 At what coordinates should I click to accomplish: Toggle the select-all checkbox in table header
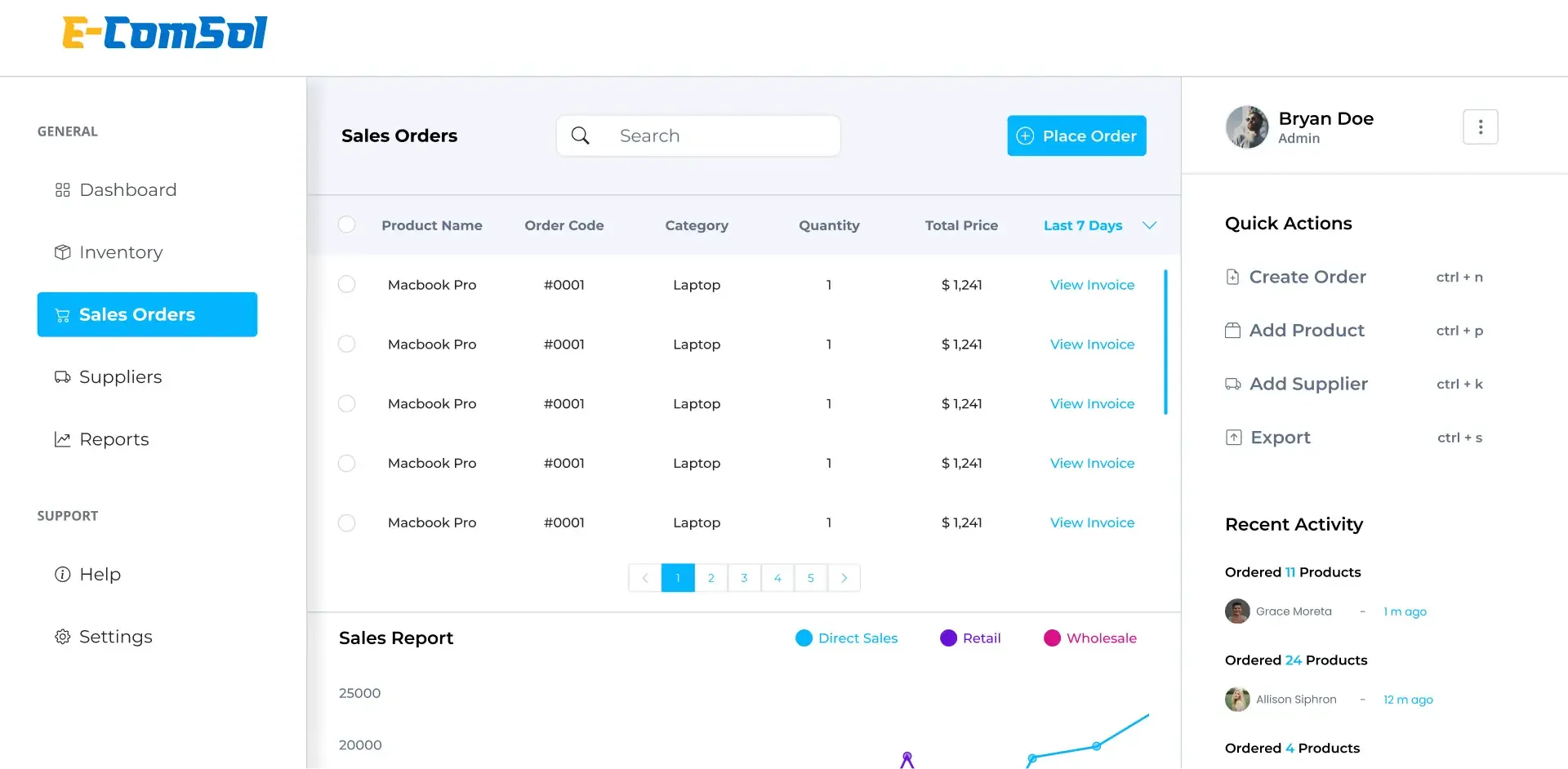[x=346, y=224]
